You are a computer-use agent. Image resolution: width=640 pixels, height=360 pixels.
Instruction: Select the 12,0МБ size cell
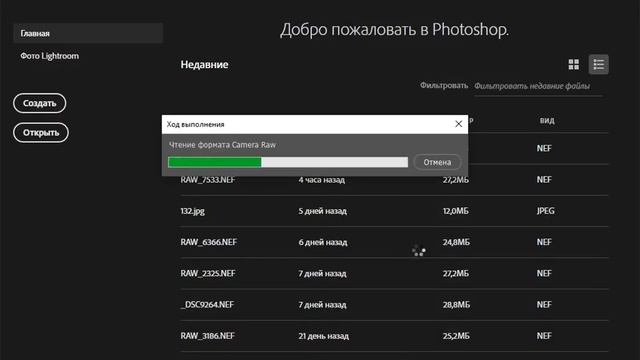pyautogui.click(x=456, y=211)
